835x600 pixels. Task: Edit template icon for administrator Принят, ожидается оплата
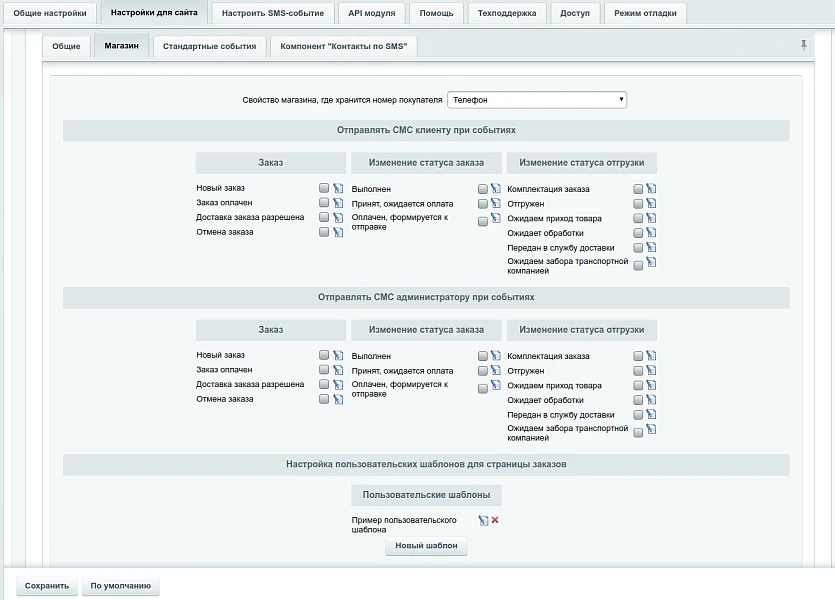point(496,370)
